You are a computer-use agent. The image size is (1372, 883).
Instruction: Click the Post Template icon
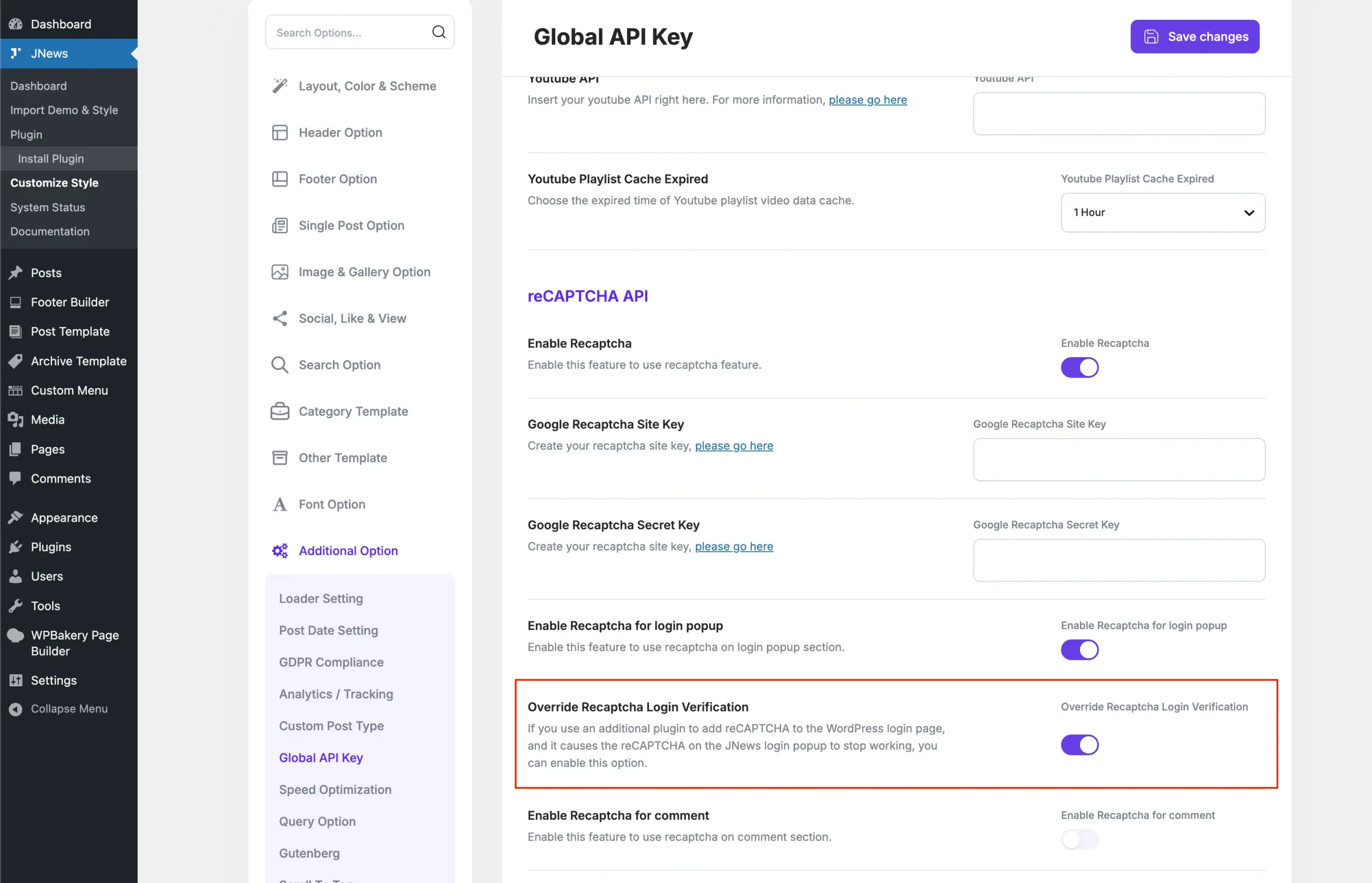point(16,331)
